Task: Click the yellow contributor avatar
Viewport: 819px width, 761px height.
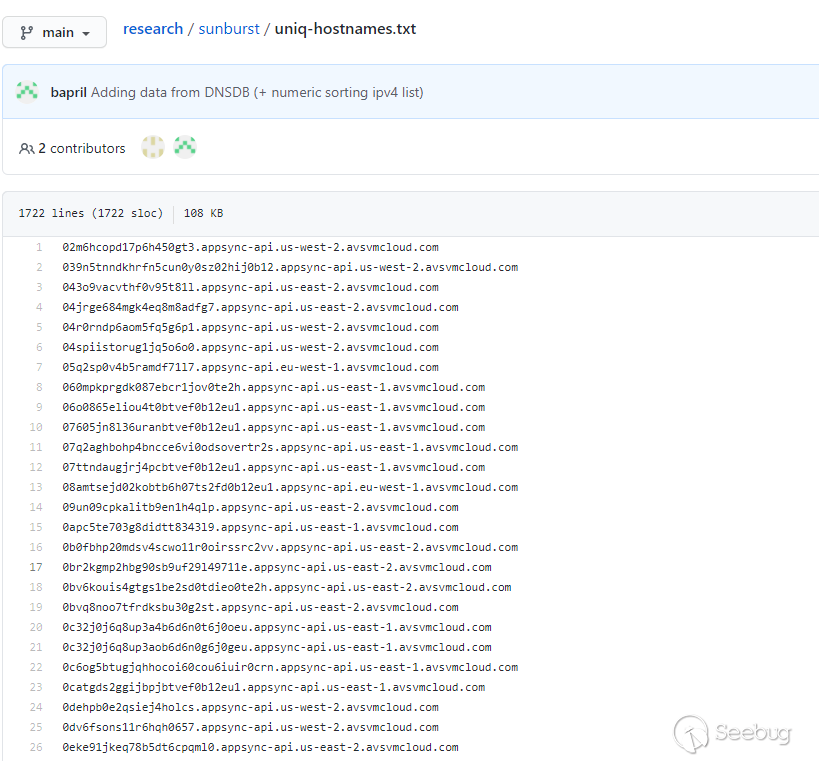Action: (153, 147)
